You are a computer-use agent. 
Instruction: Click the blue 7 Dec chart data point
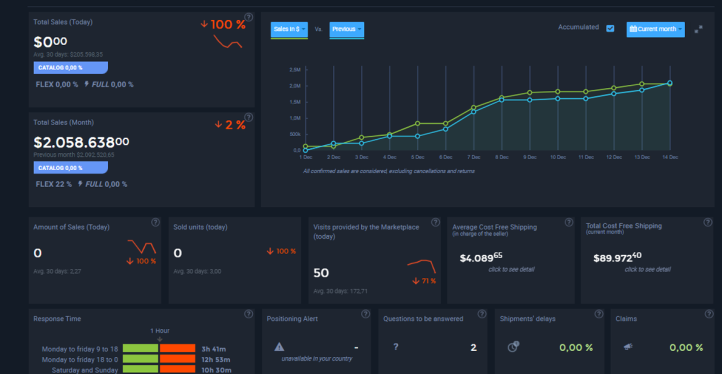(x=473, y=111)
